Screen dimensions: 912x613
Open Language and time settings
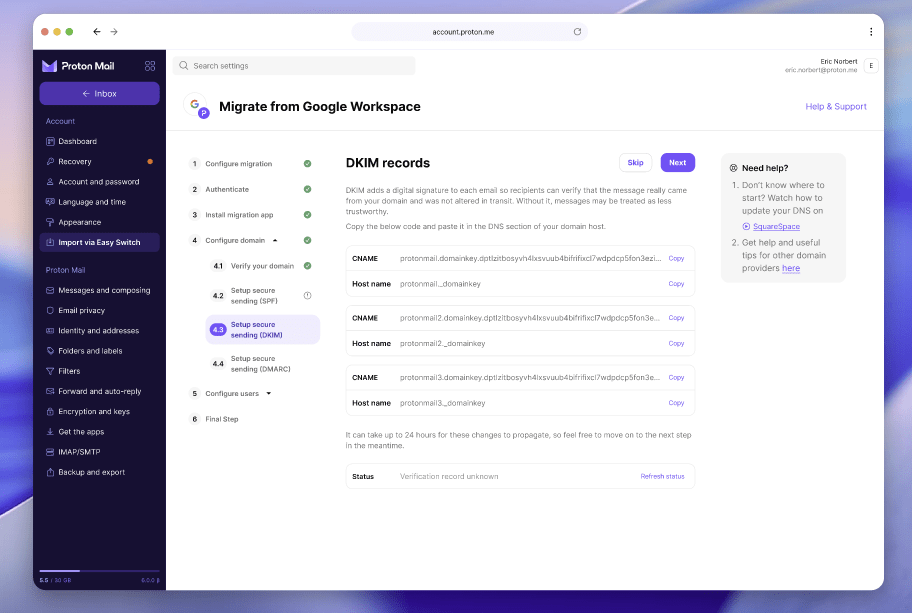pos(99,202)
